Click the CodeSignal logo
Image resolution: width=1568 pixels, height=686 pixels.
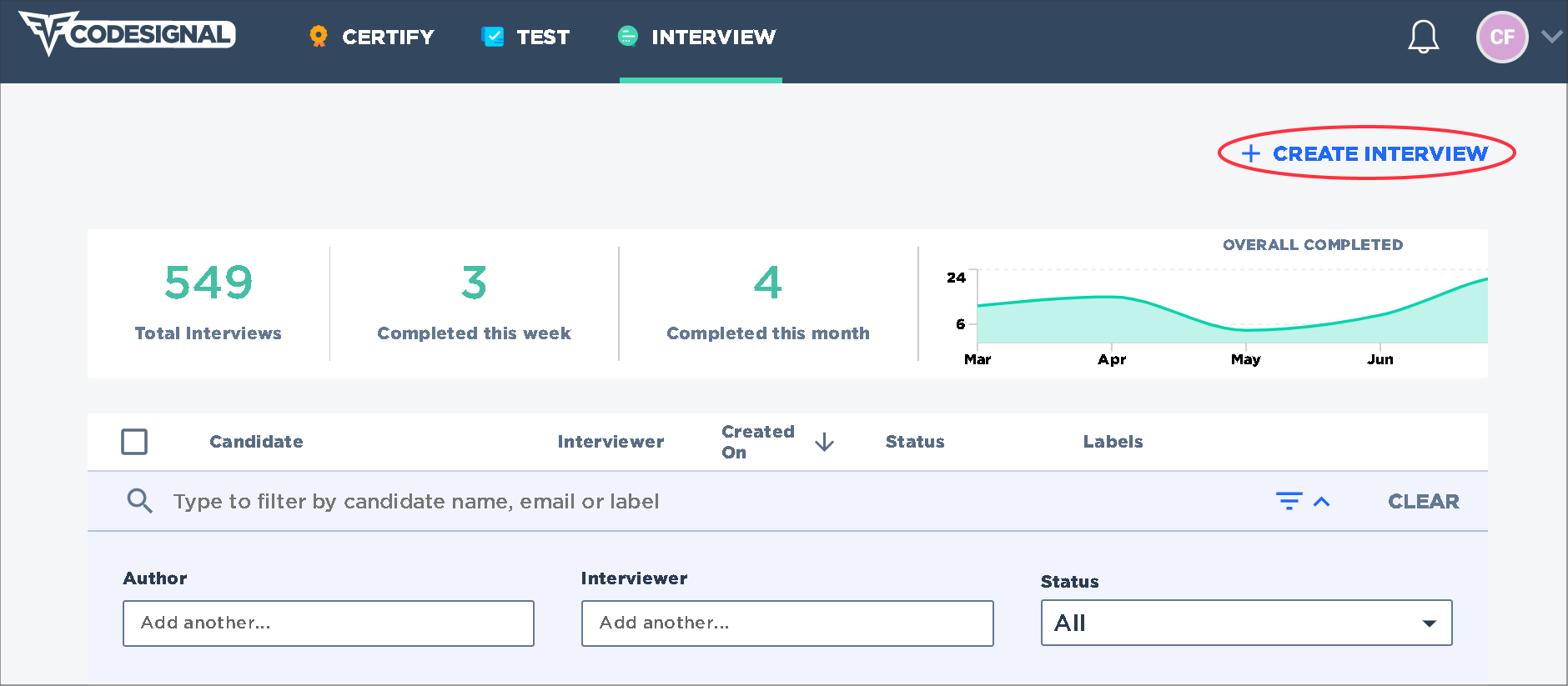127,34
